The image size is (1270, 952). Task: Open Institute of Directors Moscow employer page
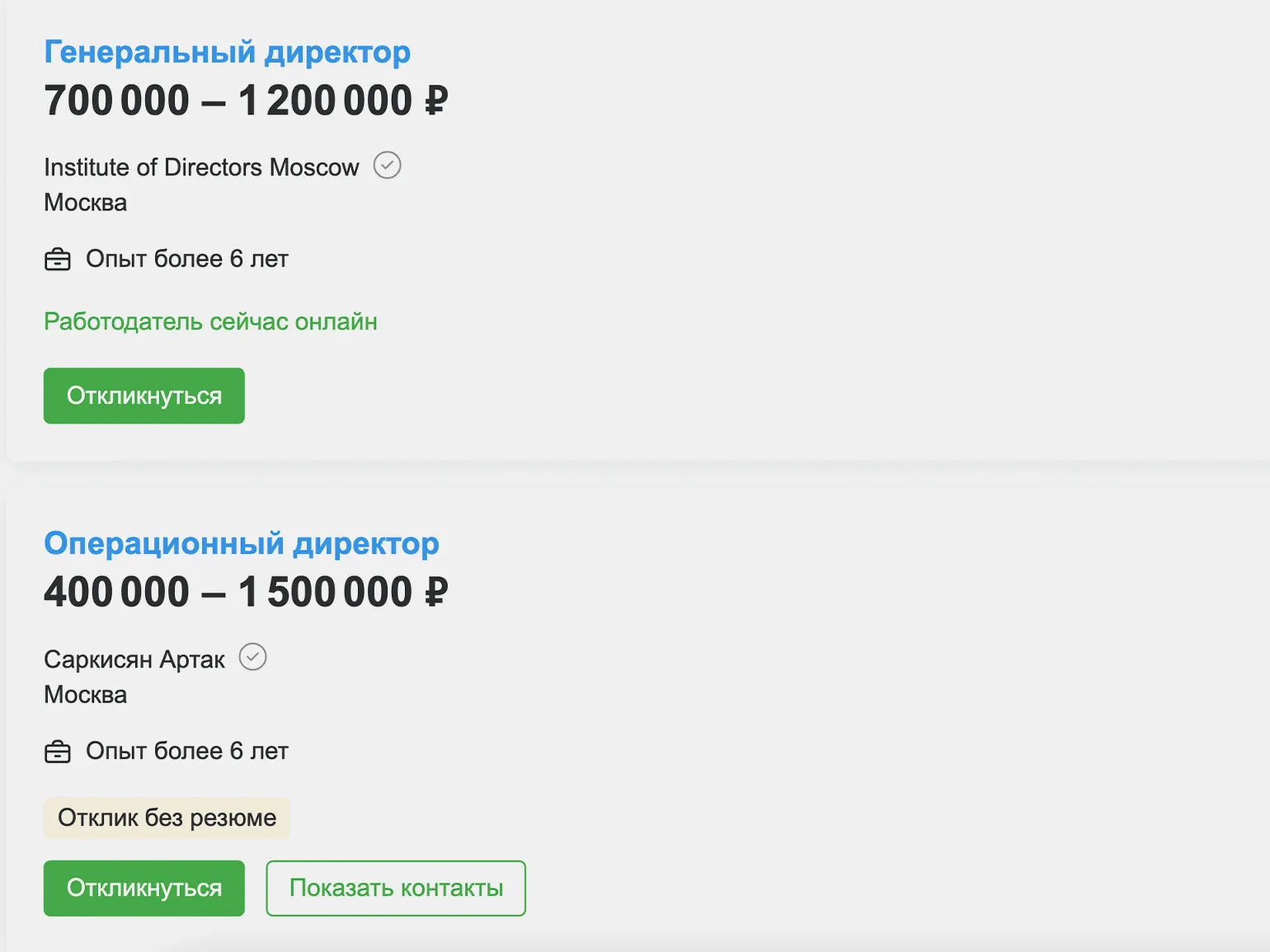(201, 167)
